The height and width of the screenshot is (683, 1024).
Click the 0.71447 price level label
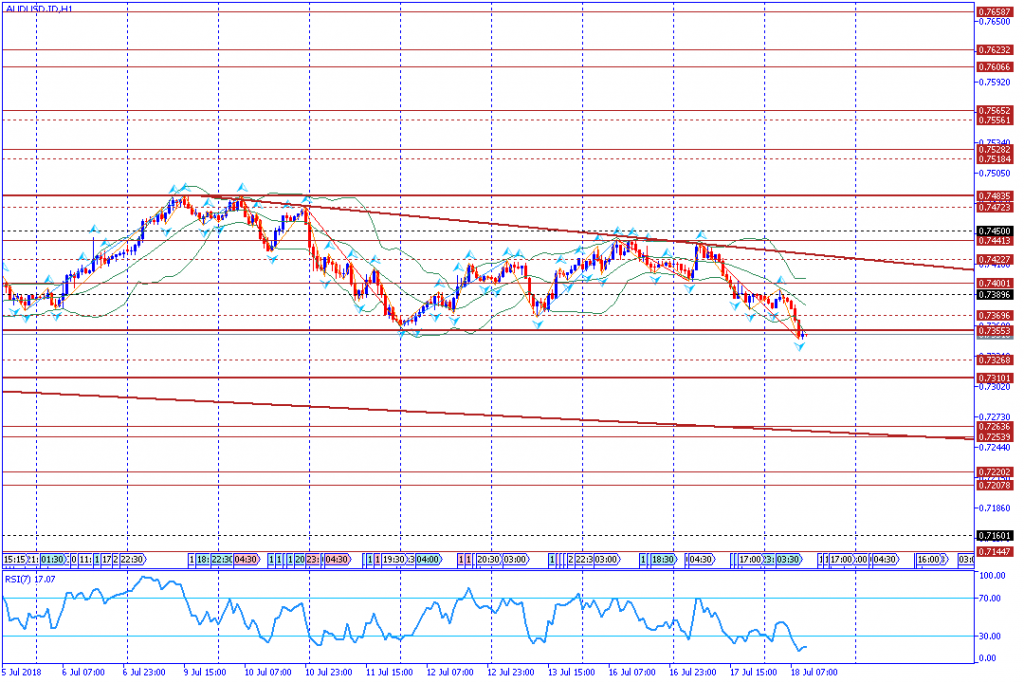click(x=995, y=552)
